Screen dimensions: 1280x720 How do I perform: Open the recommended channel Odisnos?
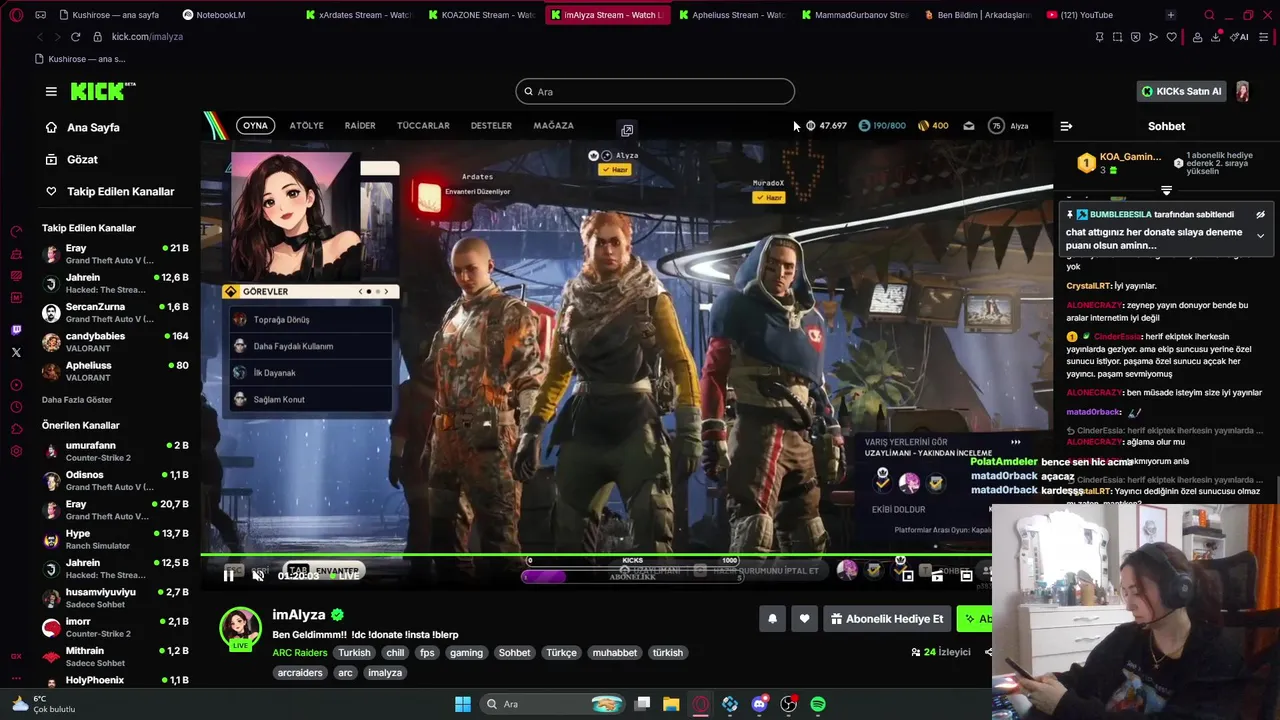coord(115,480)
